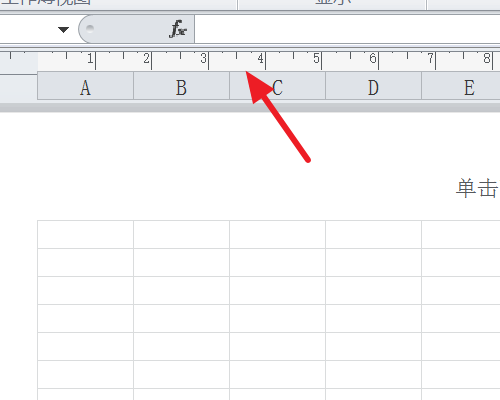Select cell A1 in the first row
500x400 pixels.
click(86, 234)
